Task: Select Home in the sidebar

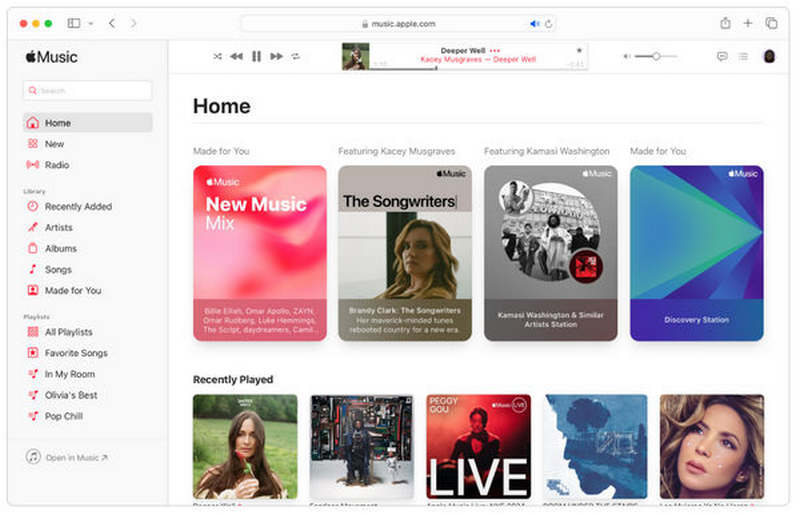Action: pyautogui.click(x=88, y=122)
